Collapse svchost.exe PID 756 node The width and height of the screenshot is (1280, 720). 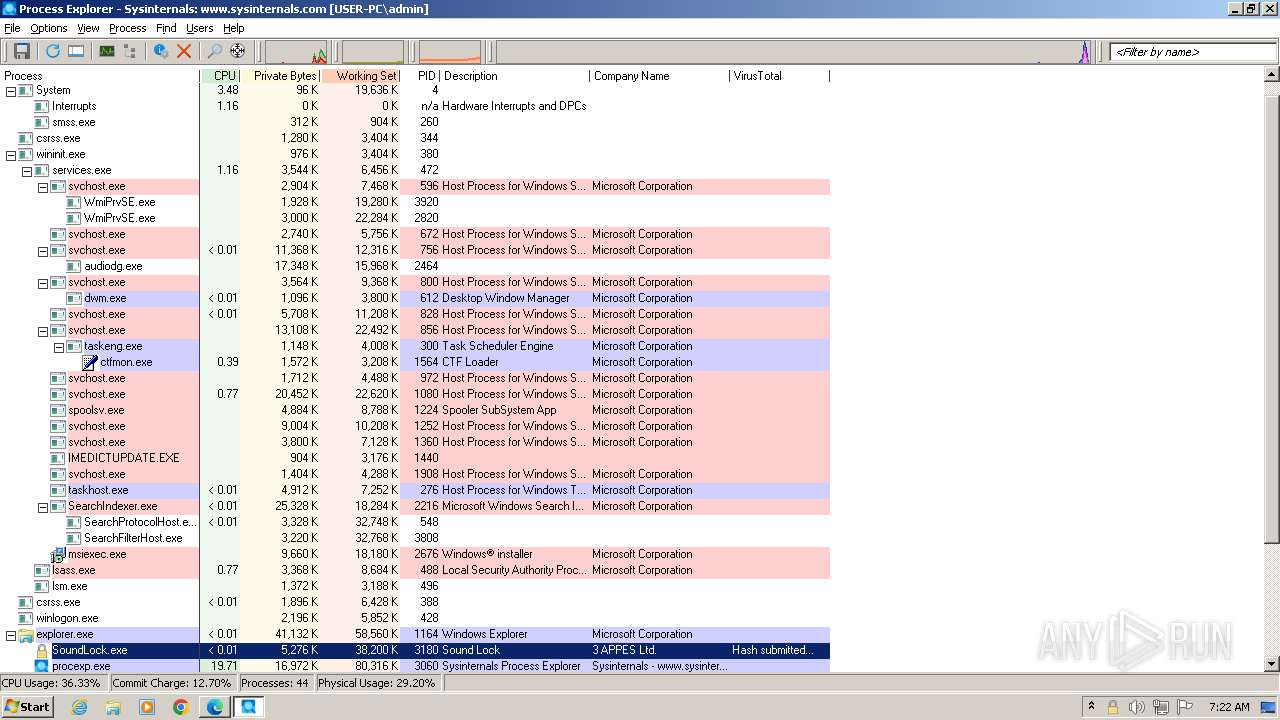43,250
